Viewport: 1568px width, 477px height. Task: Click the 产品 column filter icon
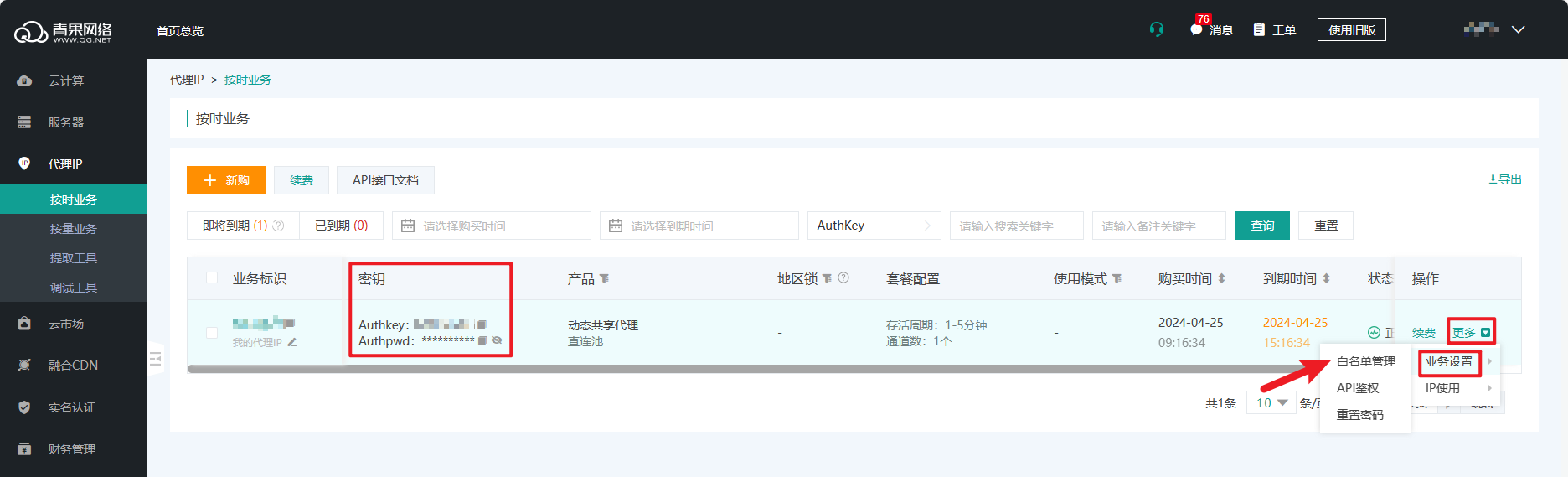pyautogui.click(x=605, y=278)
